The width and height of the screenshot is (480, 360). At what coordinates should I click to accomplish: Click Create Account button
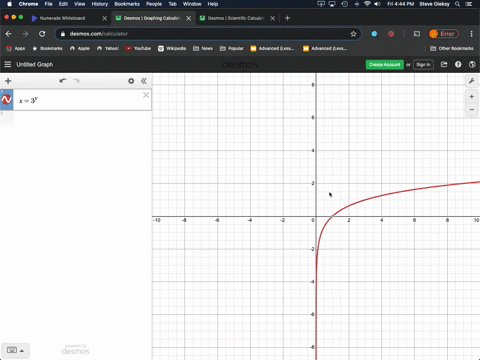[x=384, y=64]
